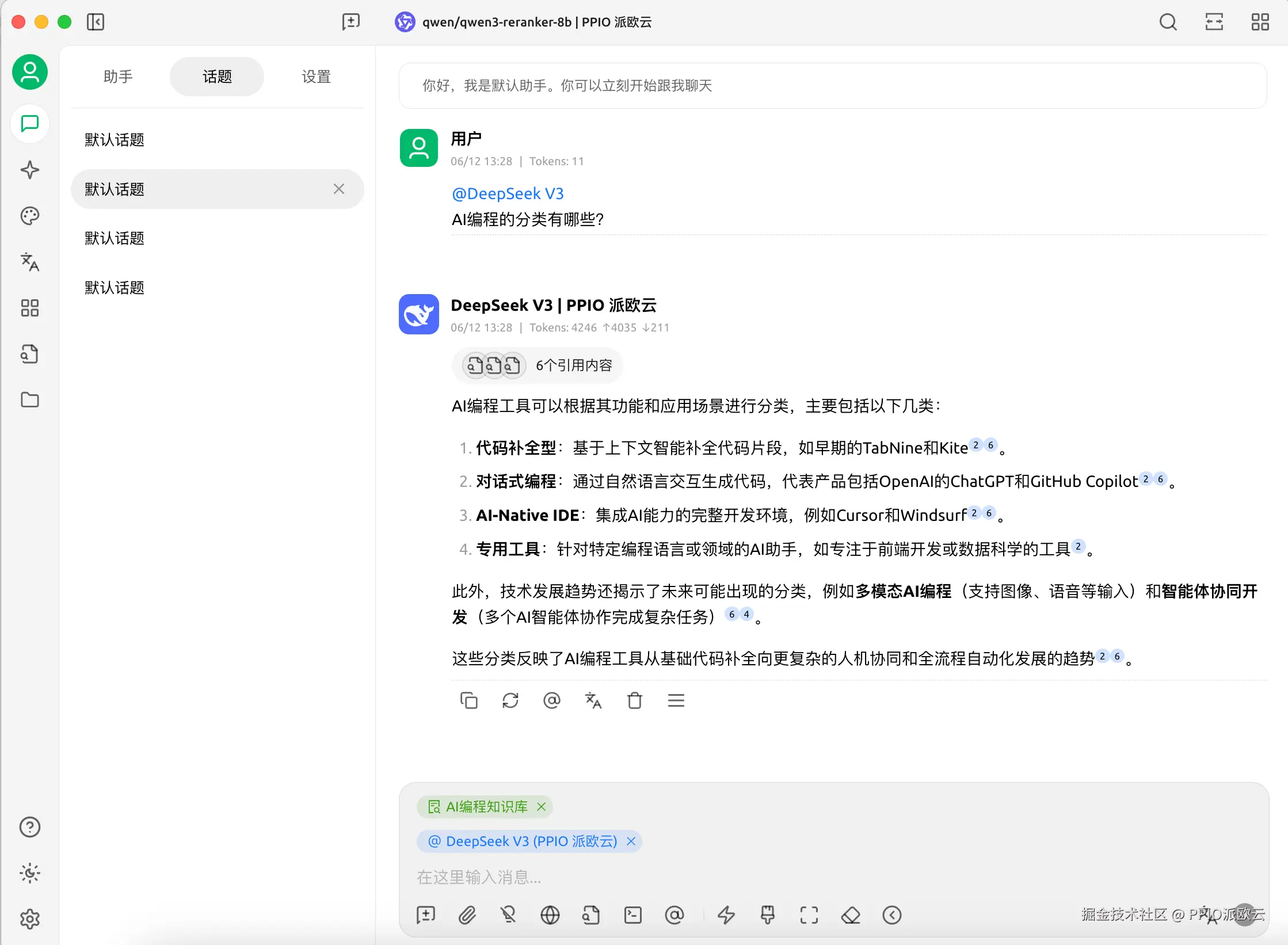Expand the 6个引用内容 citations list
Screen dimensions: 1288x945
pyautogui.click(x=538, y=365)
